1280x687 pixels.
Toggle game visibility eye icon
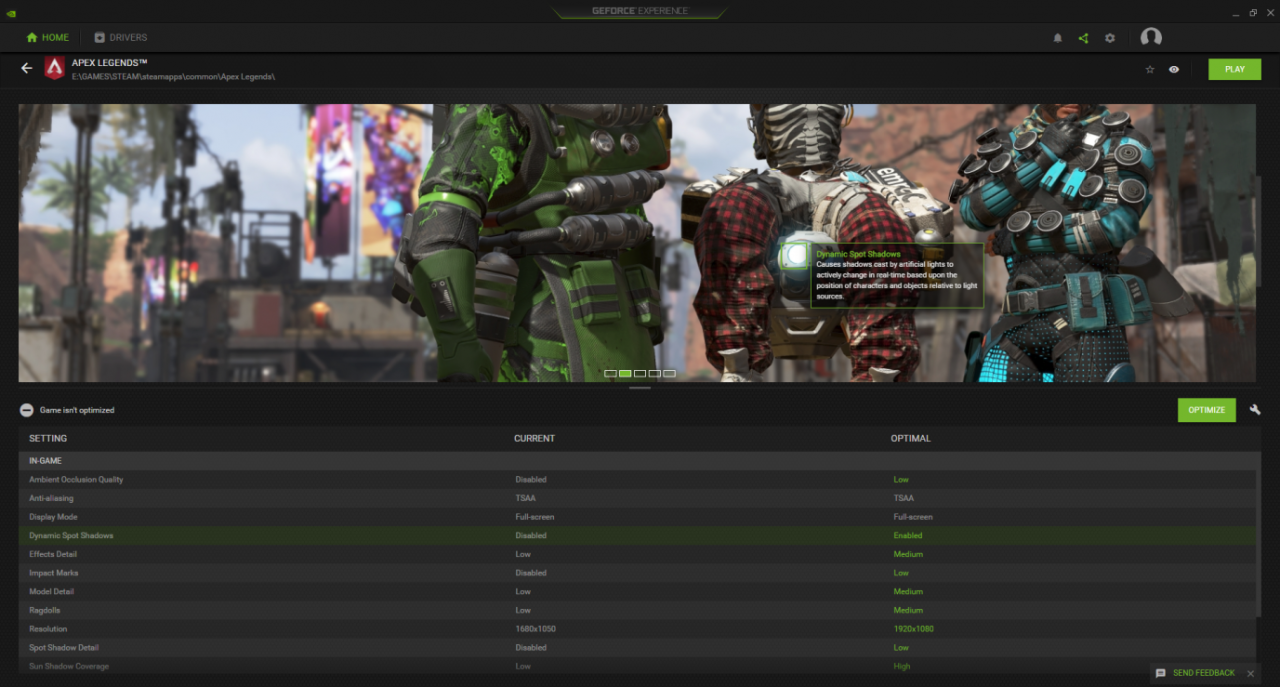point(1174,69)
